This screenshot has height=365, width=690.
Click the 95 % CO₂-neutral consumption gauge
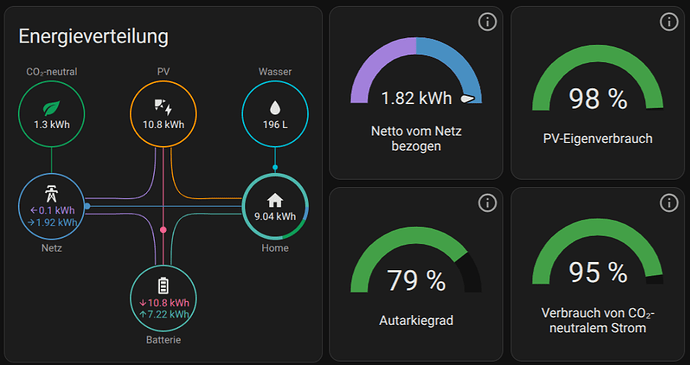click(x=598, y=251)
